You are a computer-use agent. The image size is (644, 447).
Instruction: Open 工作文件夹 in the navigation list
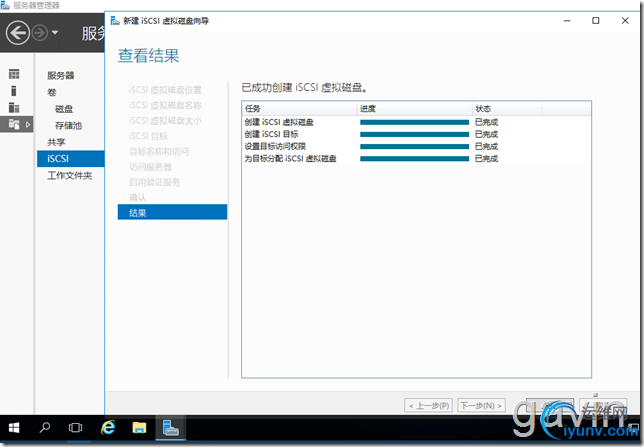click(x=70, y=175)
